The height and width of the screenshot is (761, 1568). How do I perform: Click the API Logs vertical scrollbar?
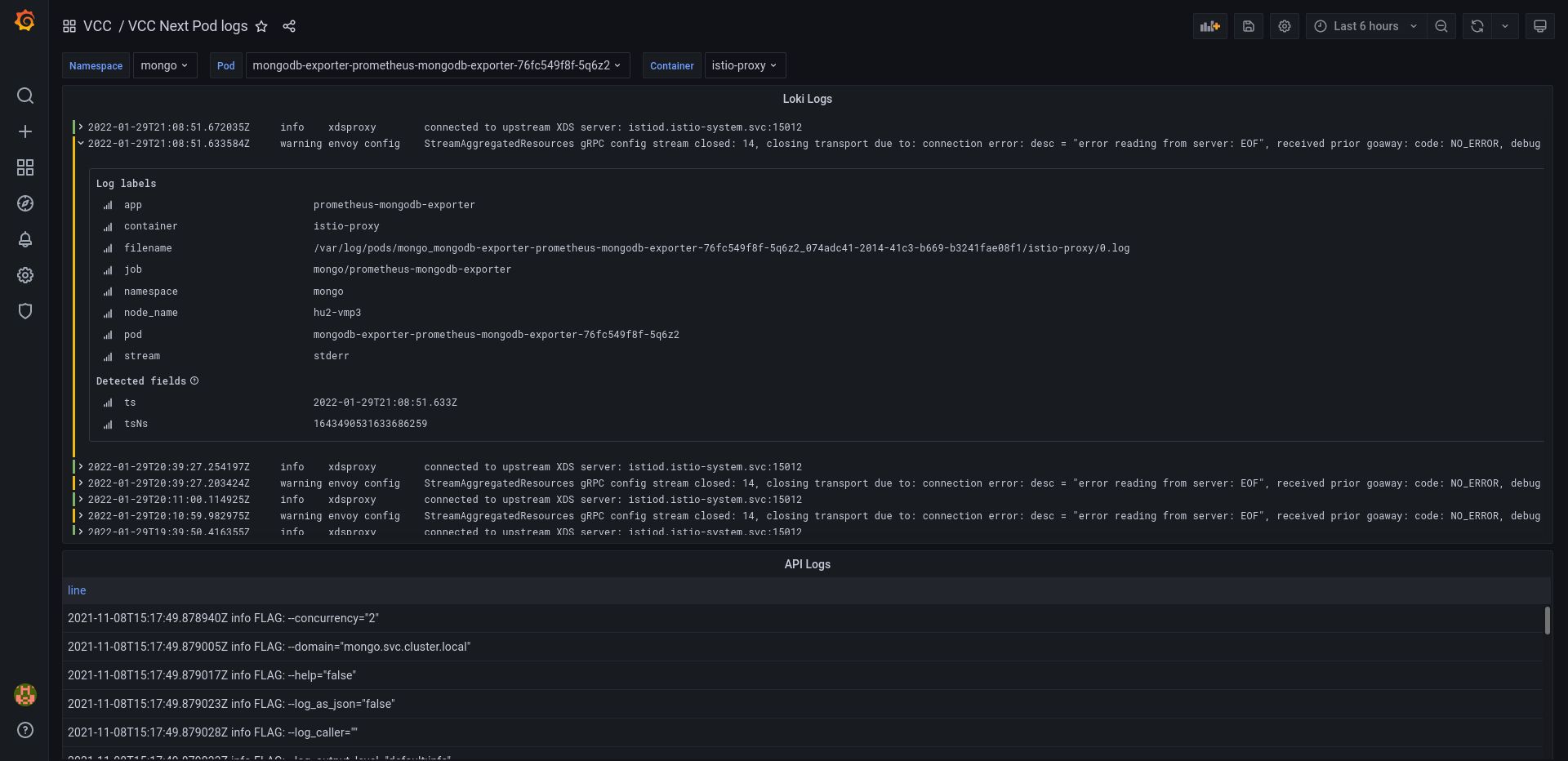coord(1547,621)
